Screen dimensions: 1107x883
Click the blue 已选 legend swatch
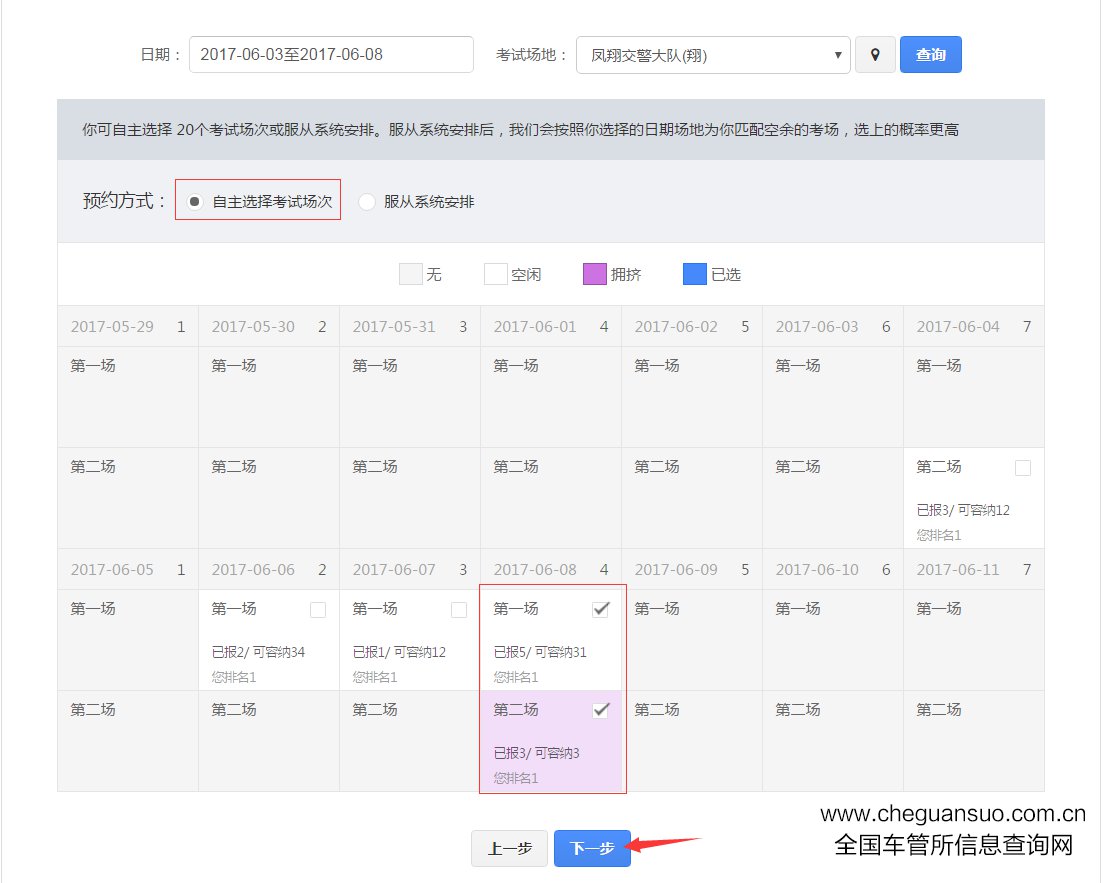[694, 274]
